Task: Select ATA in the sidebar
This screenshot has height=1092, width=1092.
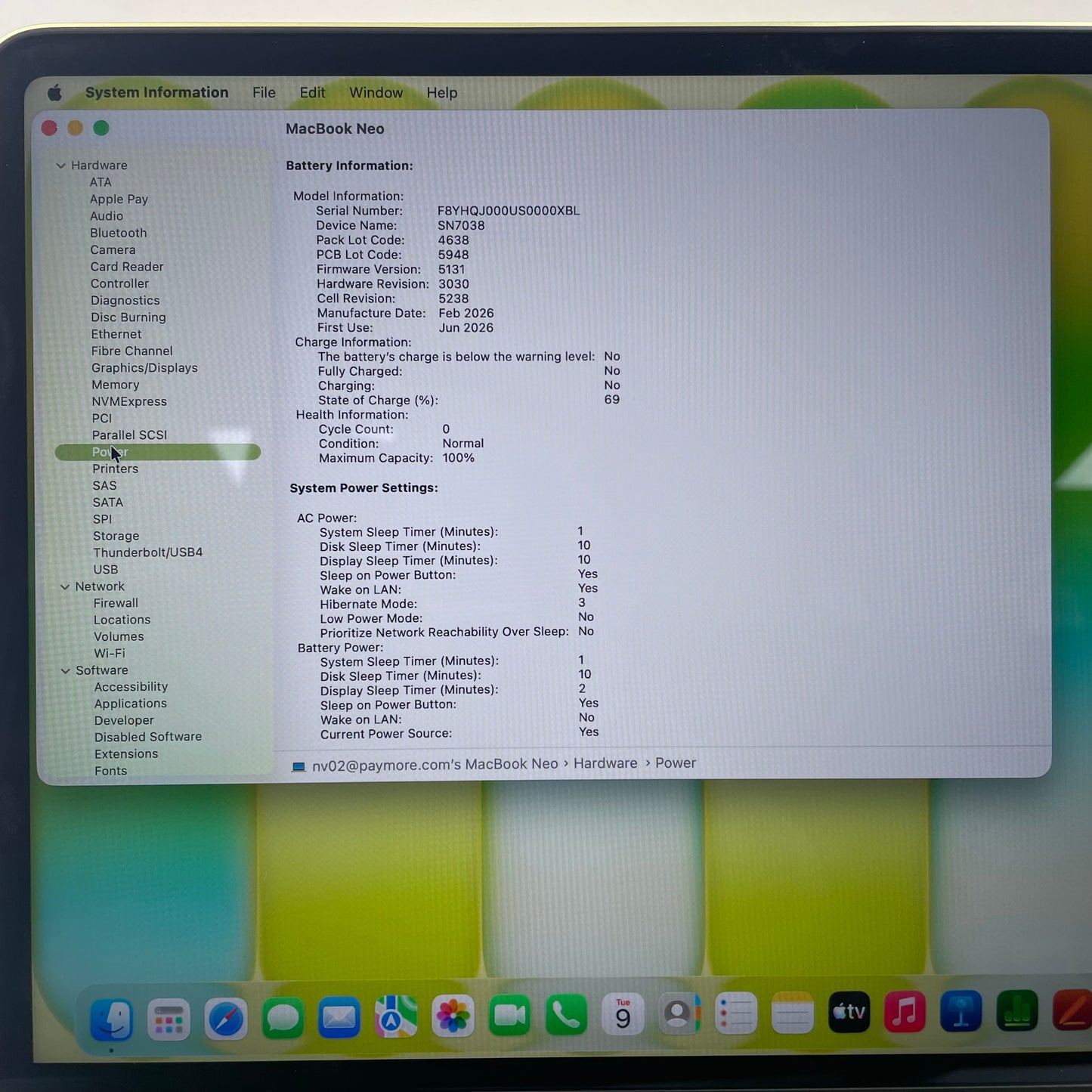Action: tap(101, 182)
